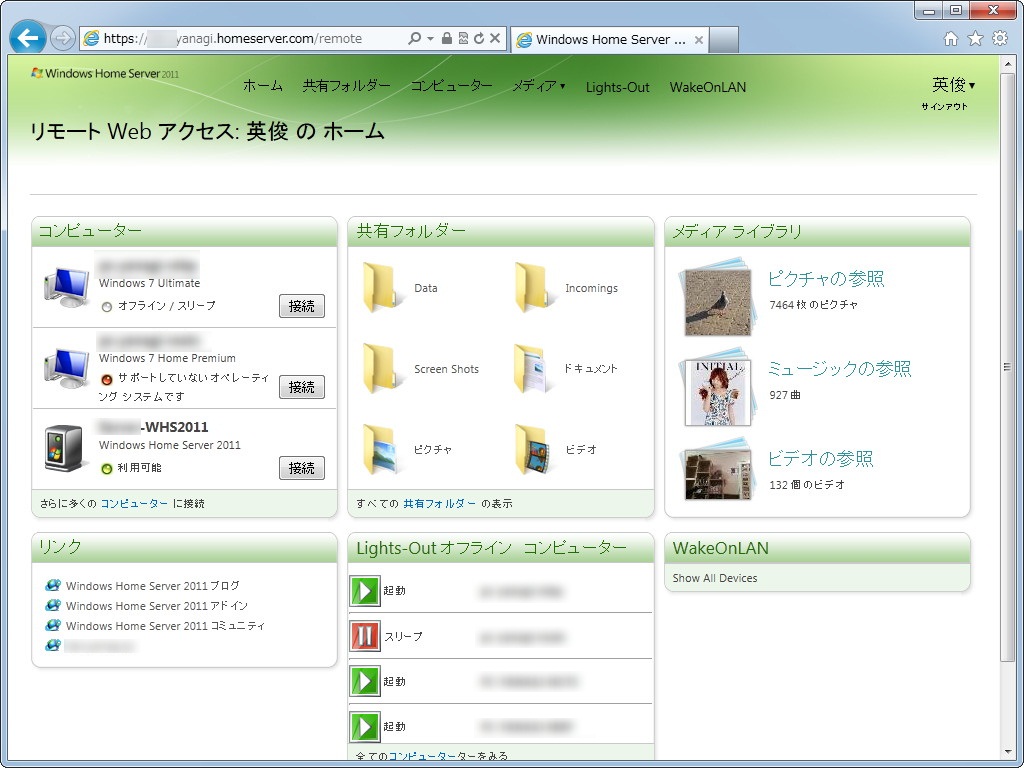The height and width of the screenshot is (768, 1024).
Task: Click the red スリープ sleep icon
Action: [365, 634]
